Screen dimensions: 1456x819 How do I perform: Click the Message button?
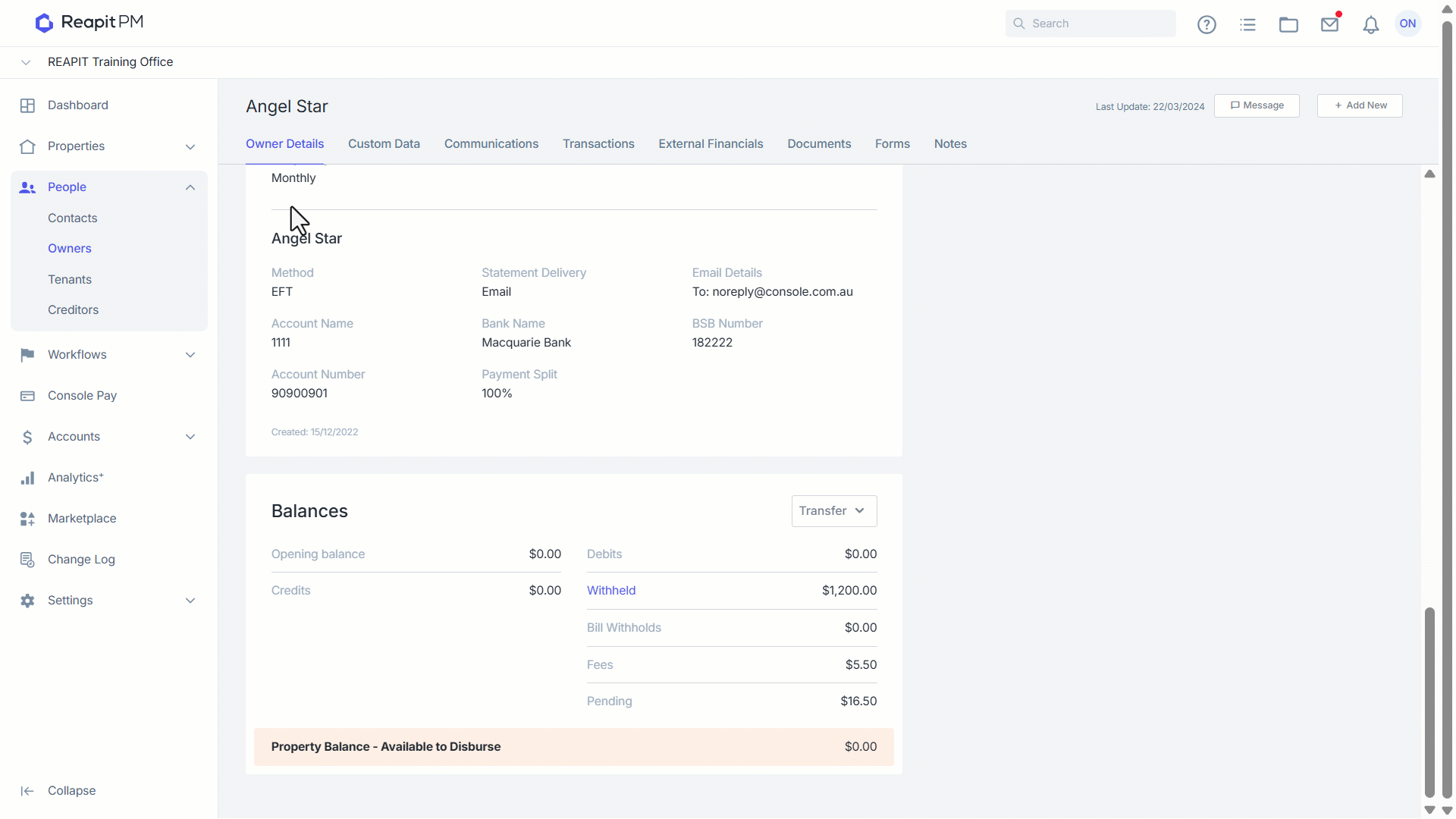pos(1257,105)
